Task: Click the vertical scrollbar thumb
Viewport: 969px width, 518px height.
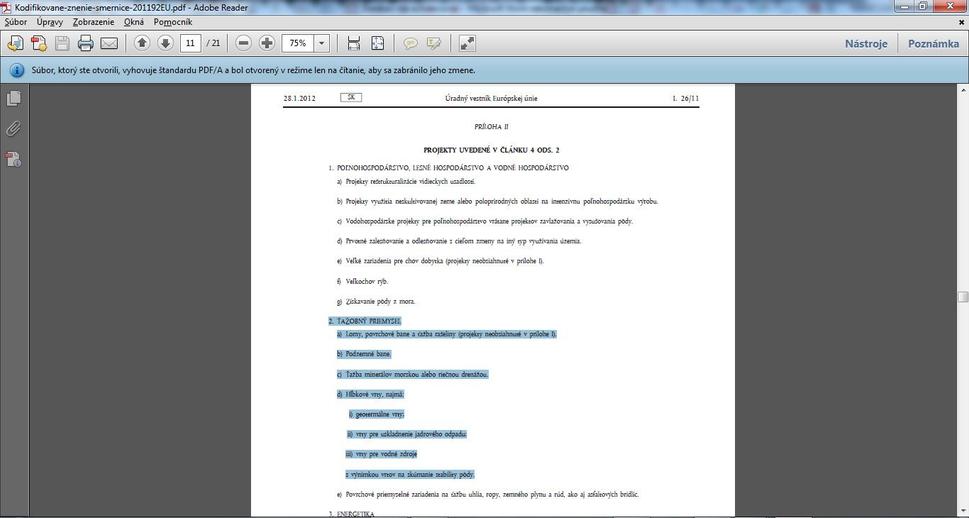Action: pyautogui.click(x=963, y=297)
